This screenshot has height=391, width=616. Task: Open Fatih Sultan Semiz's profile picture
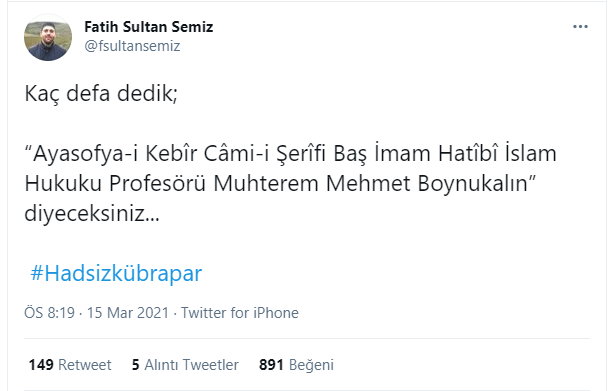(x=48, y=37)
